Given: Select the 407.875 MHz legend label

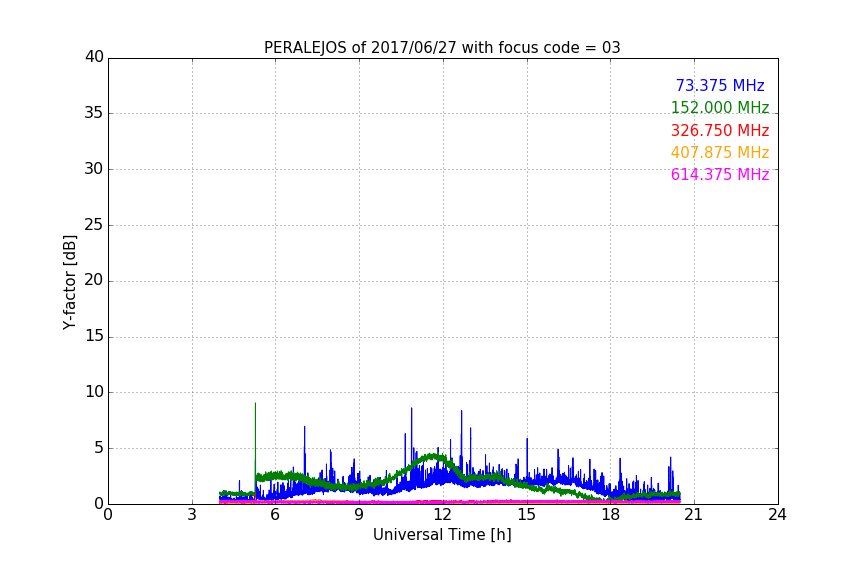Looking at the screenshot, I should (720, 153).
